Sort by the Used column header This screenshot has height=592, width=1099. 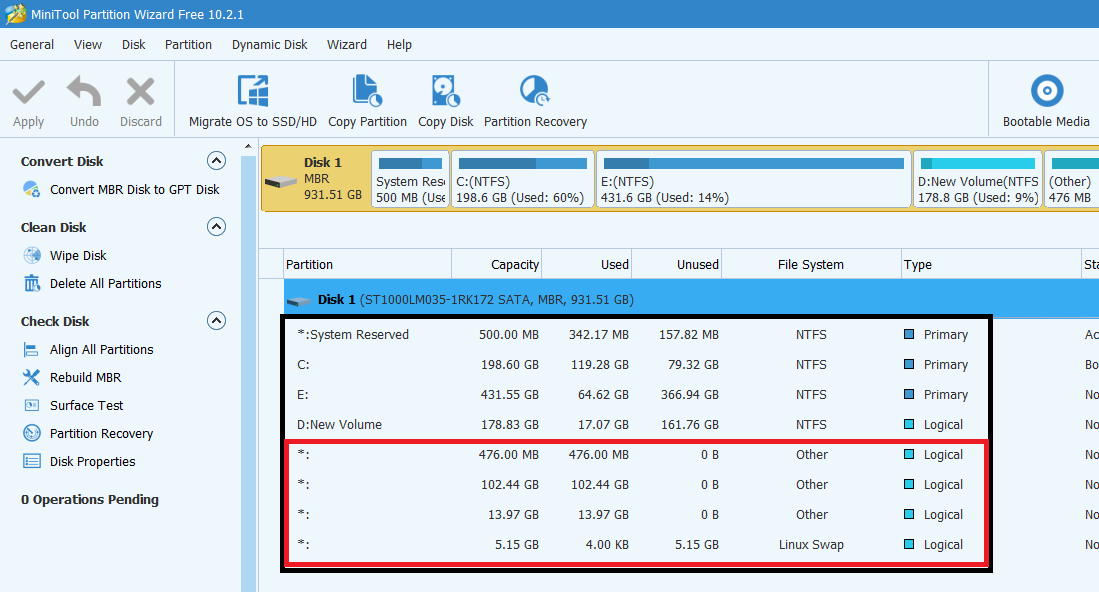click(587, 264)
